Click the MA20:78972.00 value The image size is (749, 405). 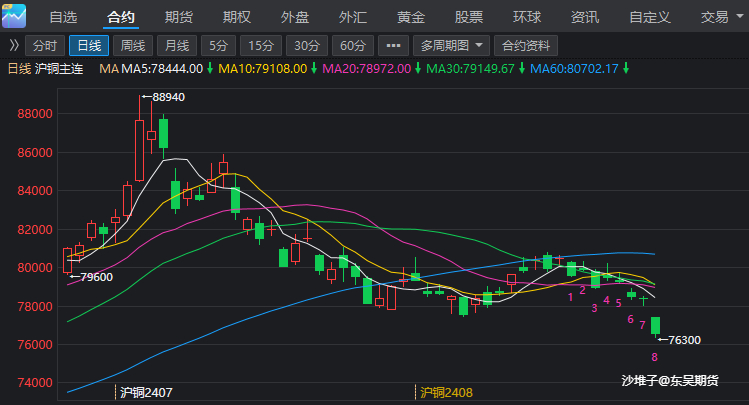pos(366,69)
